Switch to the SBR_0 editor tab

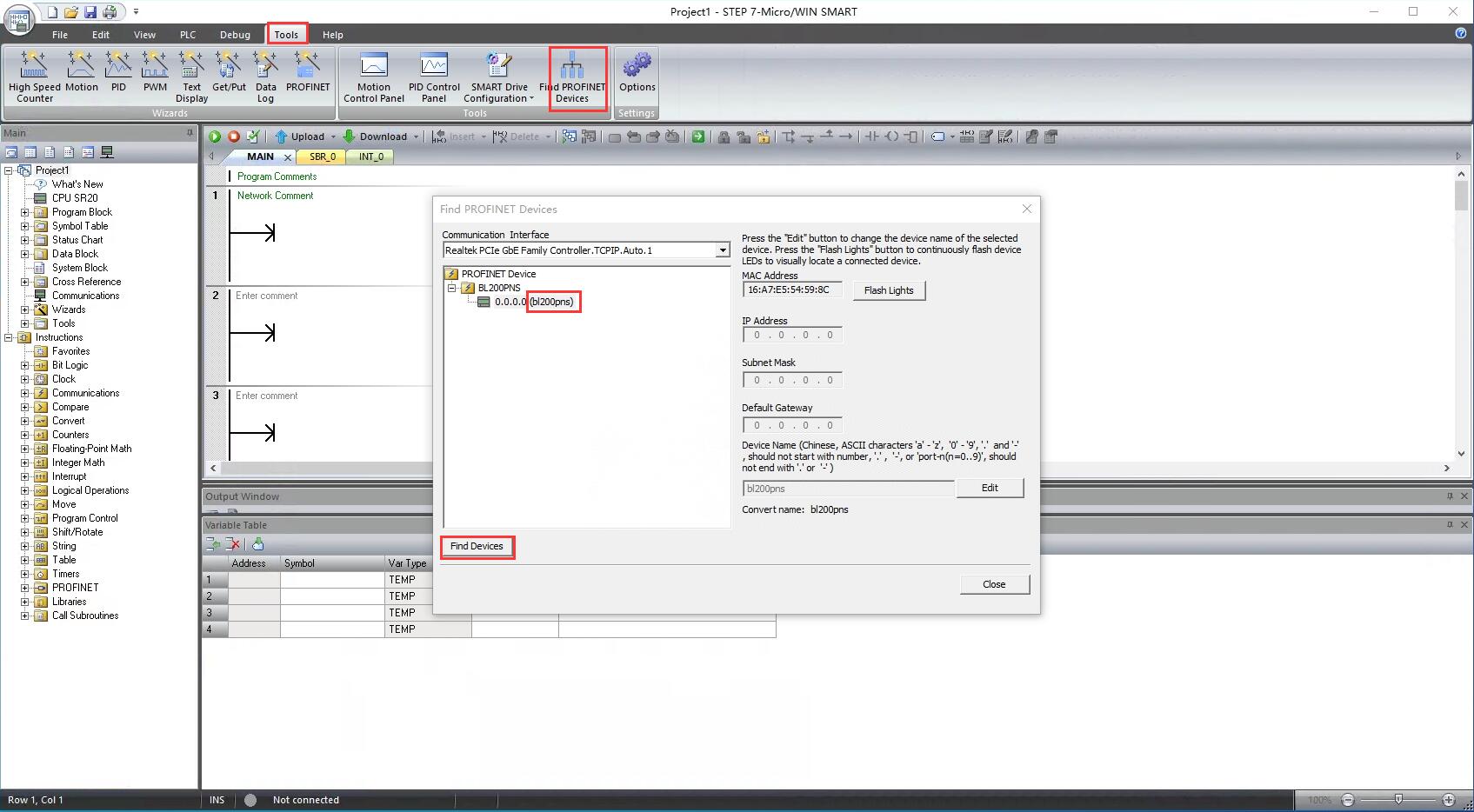pyautogui.click(x=323, y=156)
